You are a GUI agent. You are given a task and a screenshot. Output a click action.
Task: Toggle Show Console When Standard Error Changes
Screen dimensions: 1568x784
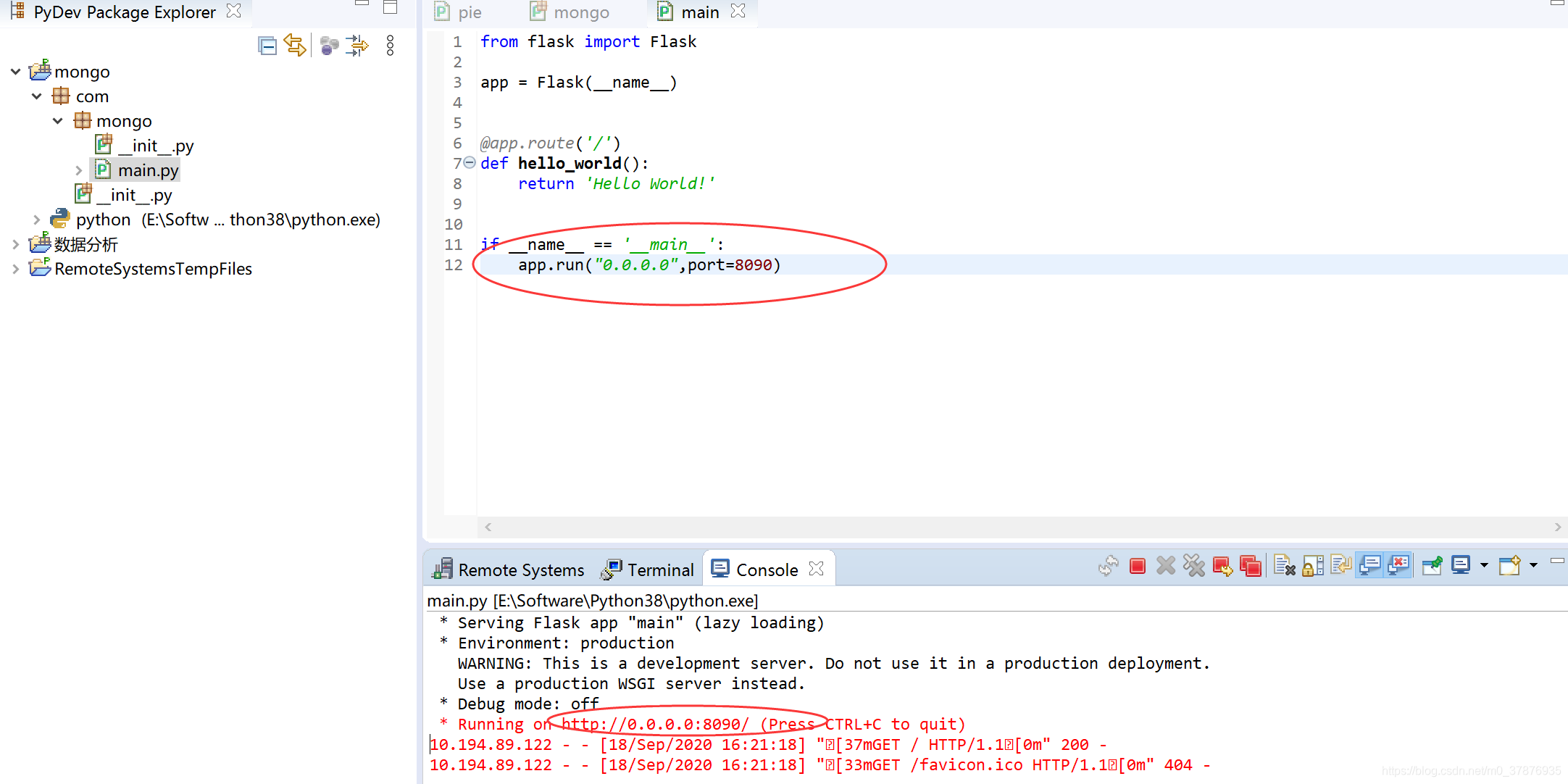pos(1398,566)
